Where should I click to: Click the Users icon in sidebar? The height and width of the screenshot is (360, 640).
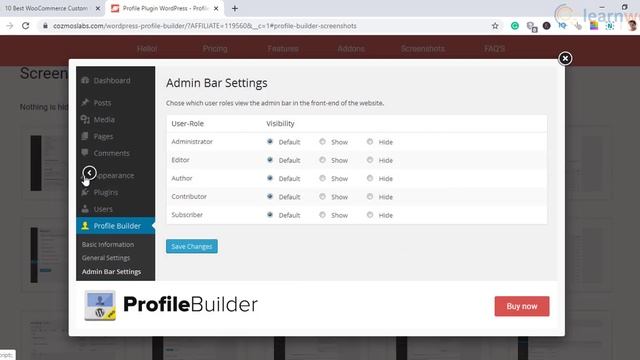click(85, 209)
